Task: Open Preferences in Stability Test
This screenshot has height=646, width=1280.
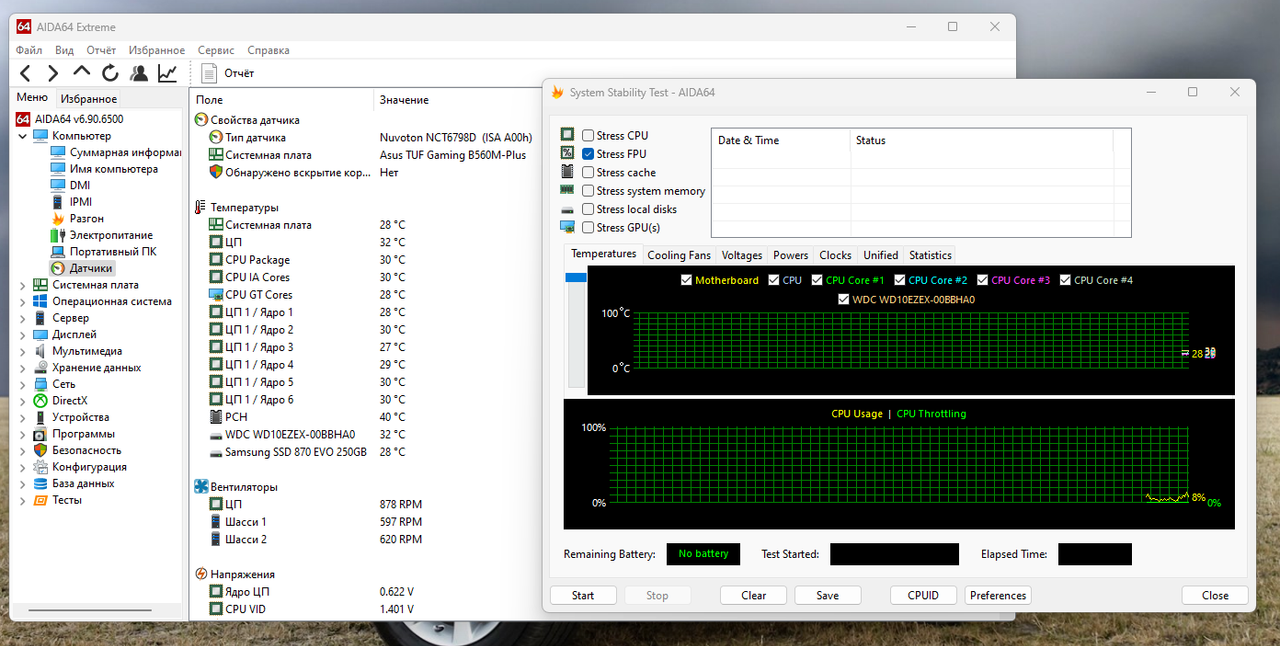Action: (998, 595)
